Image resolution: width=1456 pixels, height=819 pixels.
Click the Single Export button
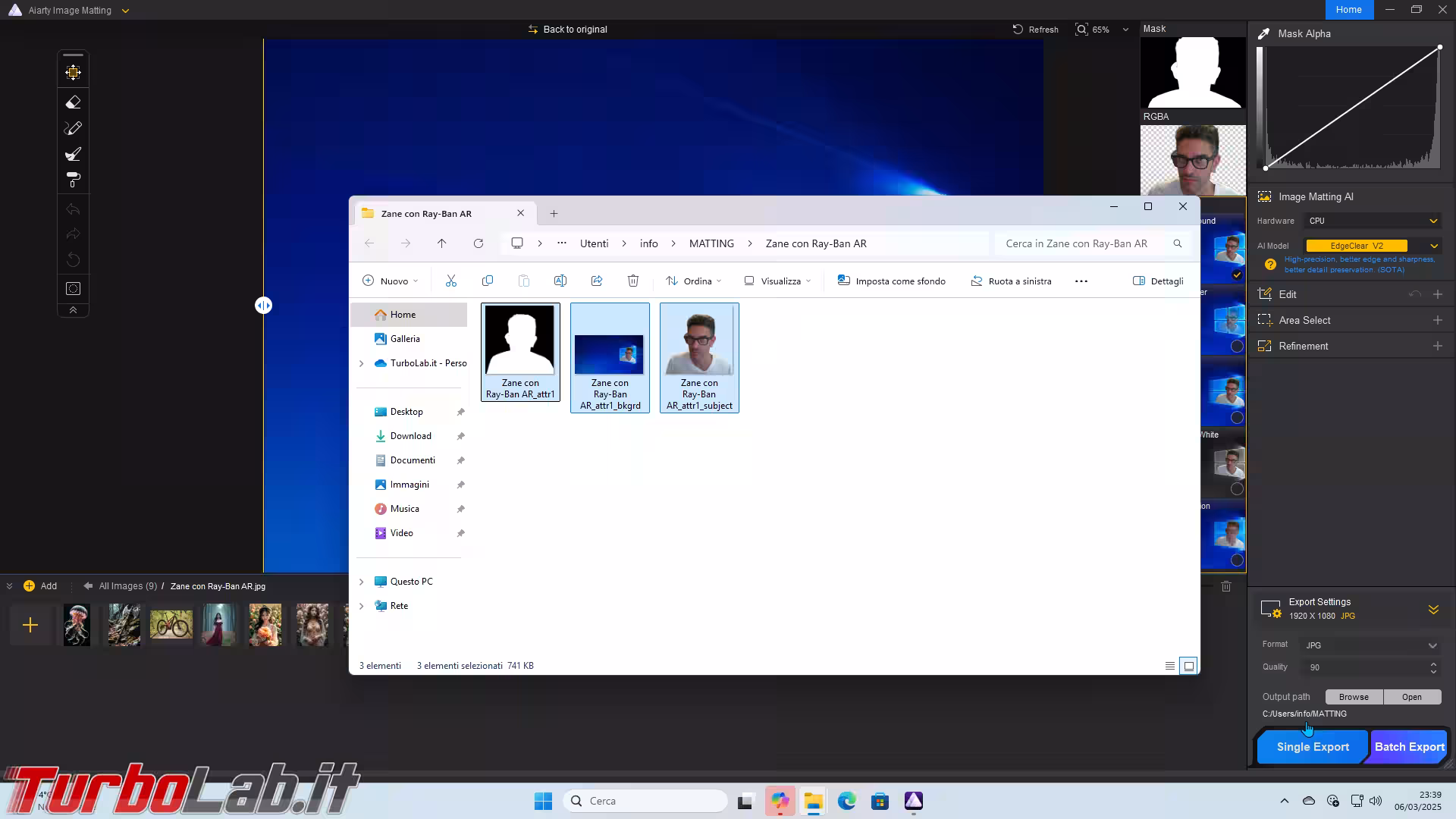[x=1313, y=747]
